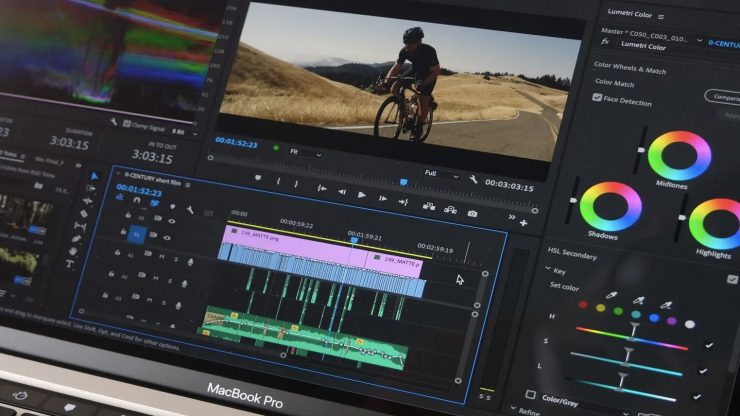
Task: Toggle the Color/Gray checkbox
Action: (x=530, y=395)
